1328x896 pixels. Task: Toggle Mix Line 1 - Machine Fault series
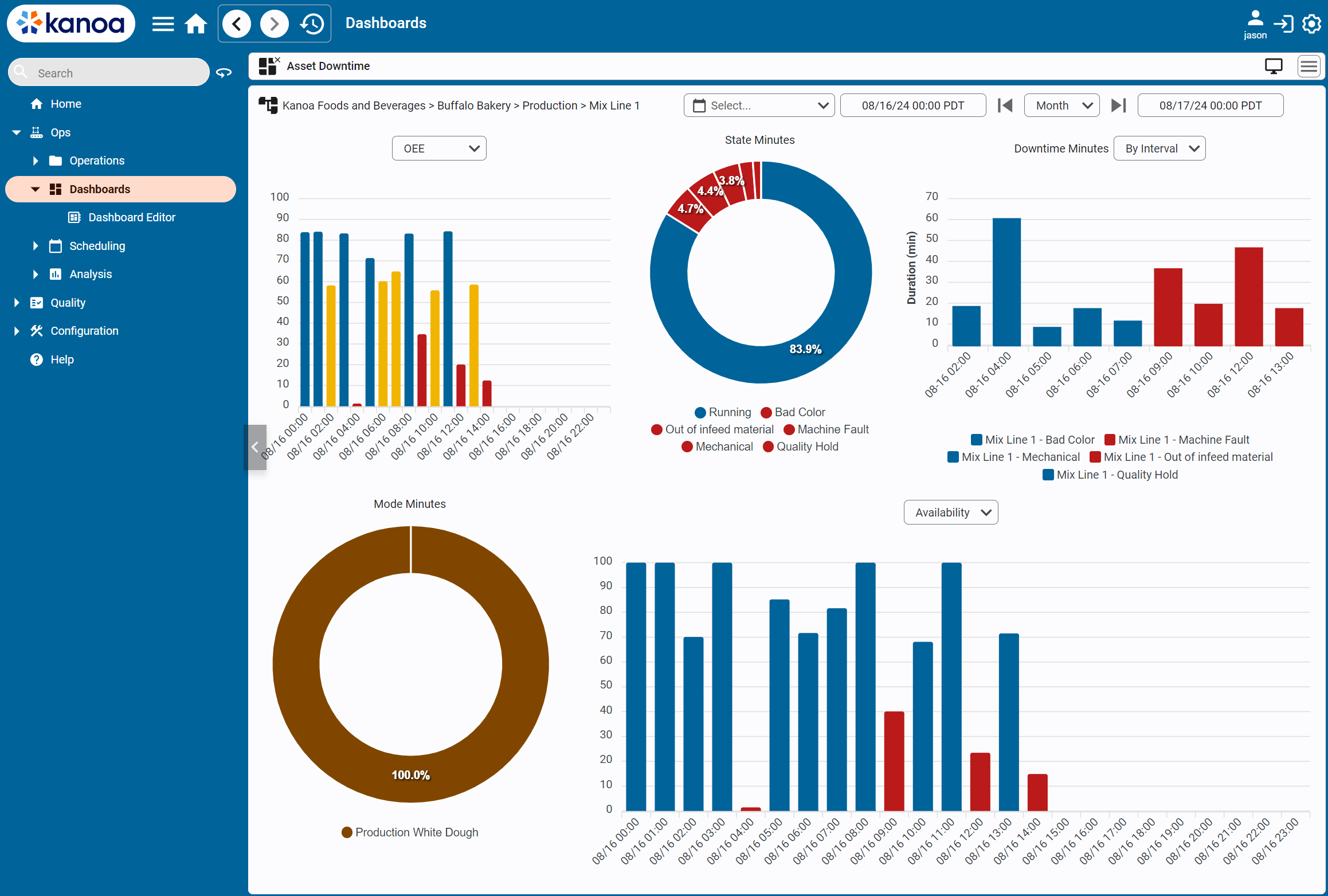click(x=1177, y=440)
